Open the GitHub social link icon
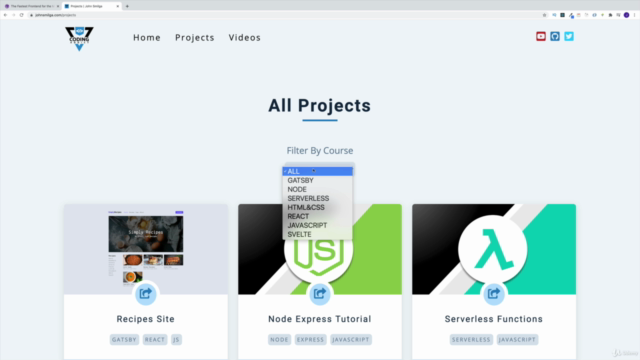This screenshot has width=640, height=360. coord(555,36)
